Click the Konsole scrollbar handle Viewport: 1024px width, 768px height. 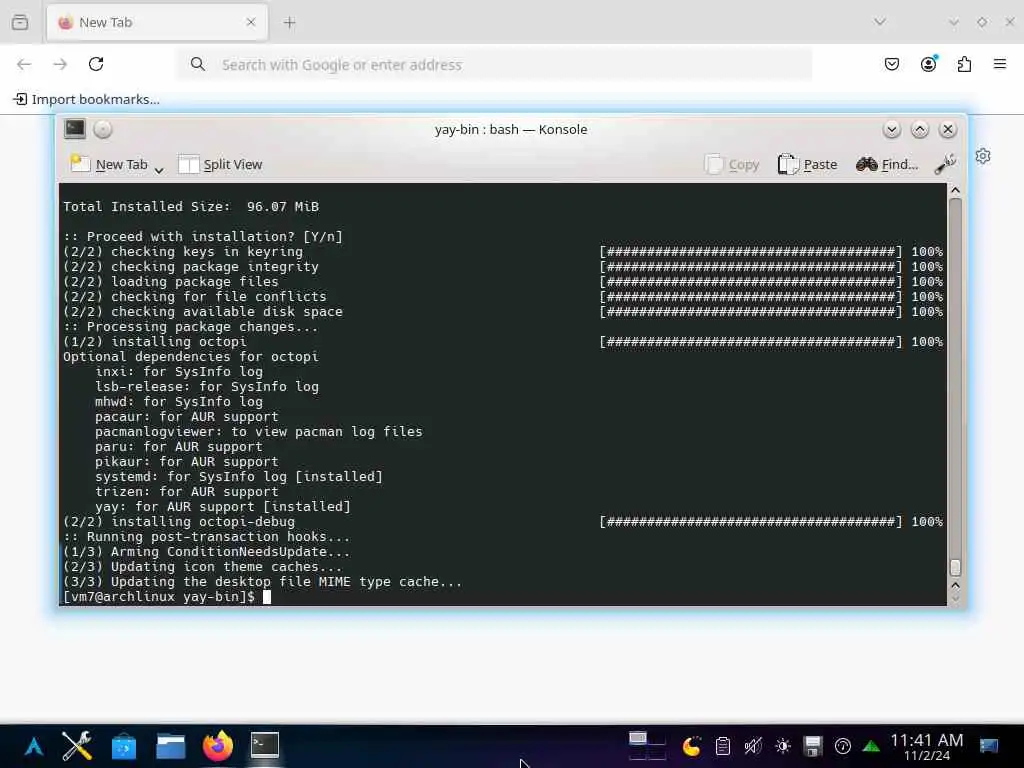pyautogui.click(x=955, y=567)
